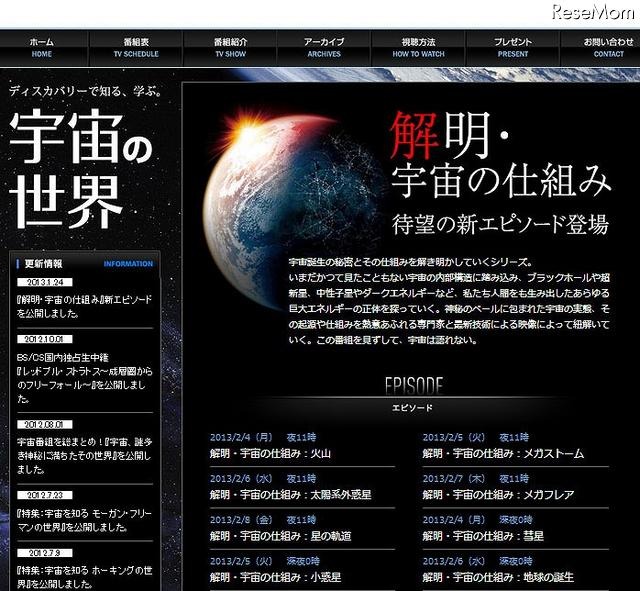This screenshot has height=591, width=640.
Task: Select 視聴方法 HOW TO WATCH menu item
Action: 418,48
